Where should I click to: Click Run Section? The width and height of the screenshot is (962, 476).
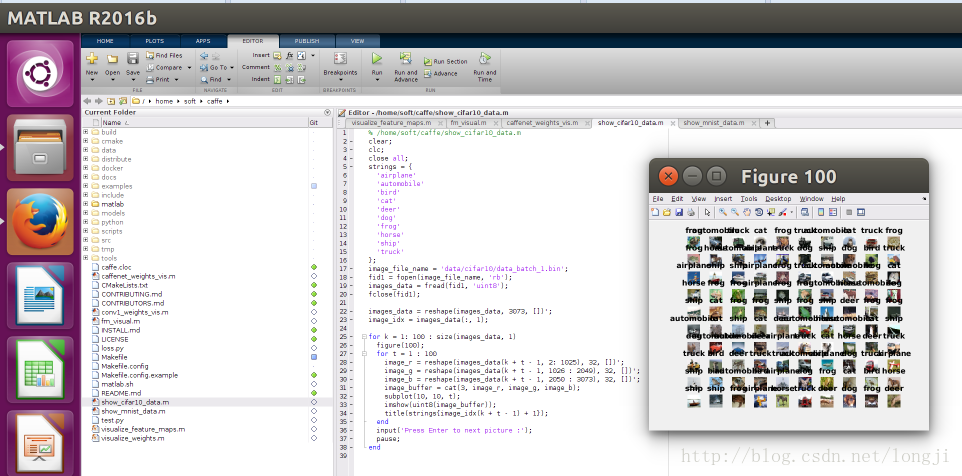click(445, 61)
